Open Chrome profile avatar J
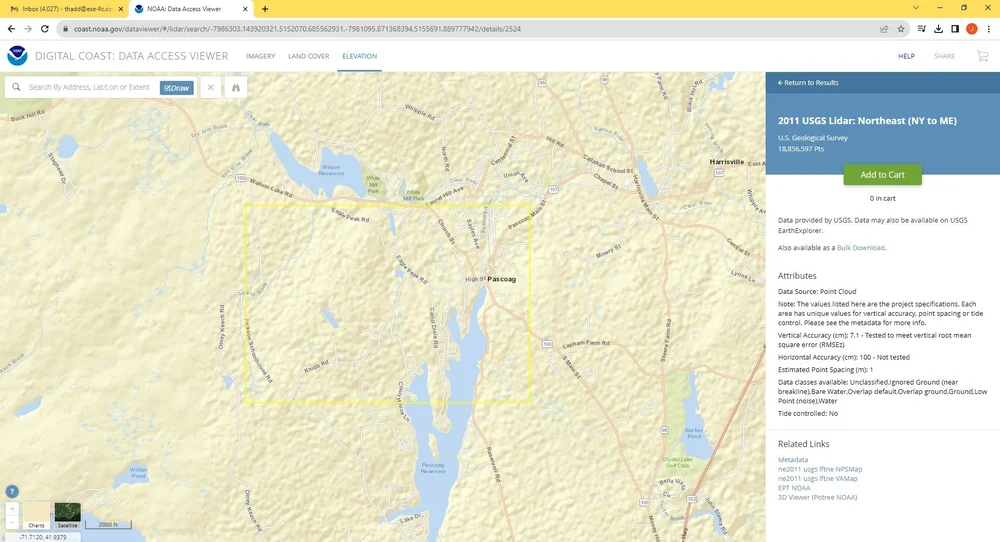Viewport: 1000px width, 542px height. 971,29
